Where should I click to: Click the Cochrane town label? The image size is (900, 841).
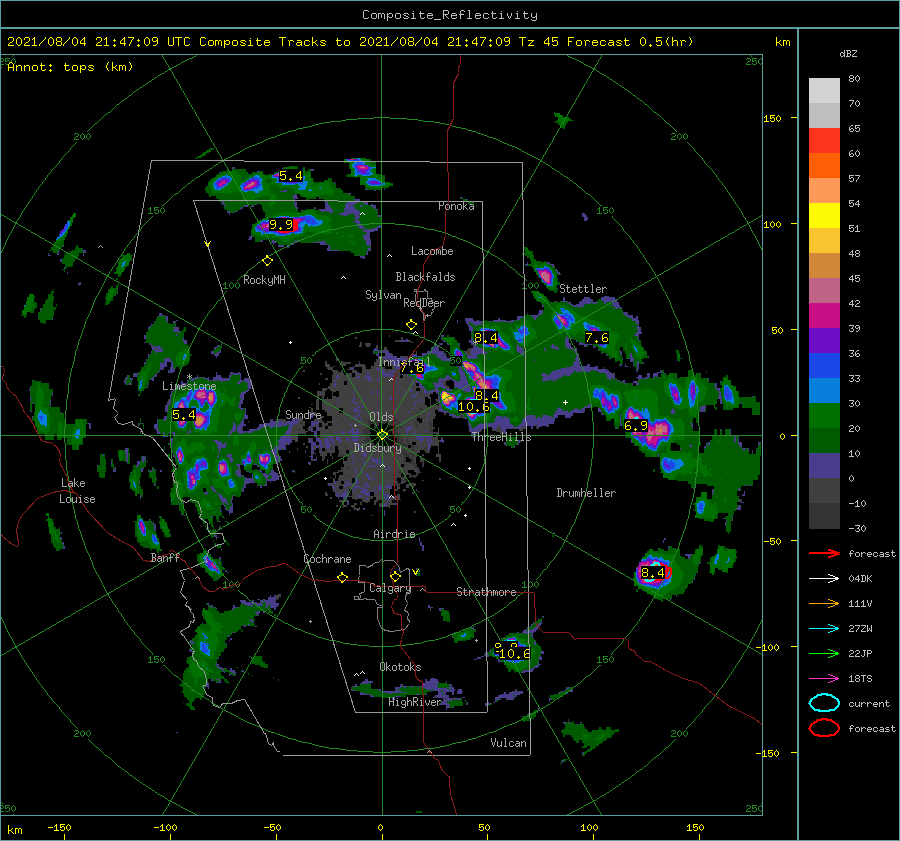point(327,559)
